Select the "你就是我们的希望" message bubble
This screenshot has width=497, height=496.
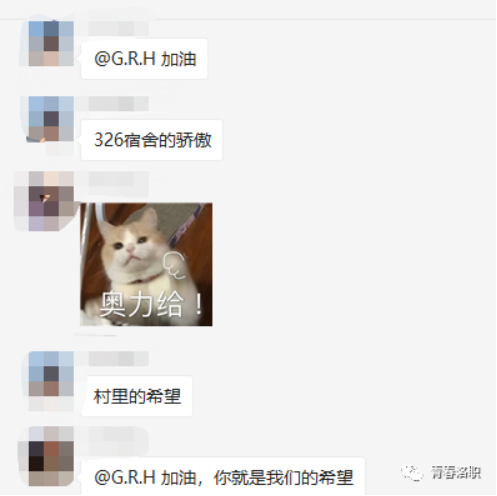click(223, 477)
